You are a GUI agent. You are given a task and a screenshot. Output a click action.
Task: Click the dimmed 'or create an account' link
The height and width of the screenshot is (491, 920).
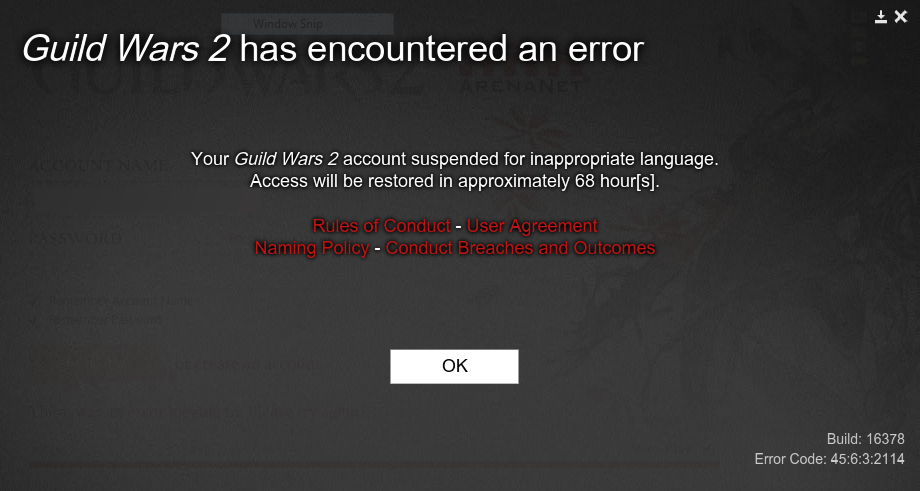[x=248, y=364]
